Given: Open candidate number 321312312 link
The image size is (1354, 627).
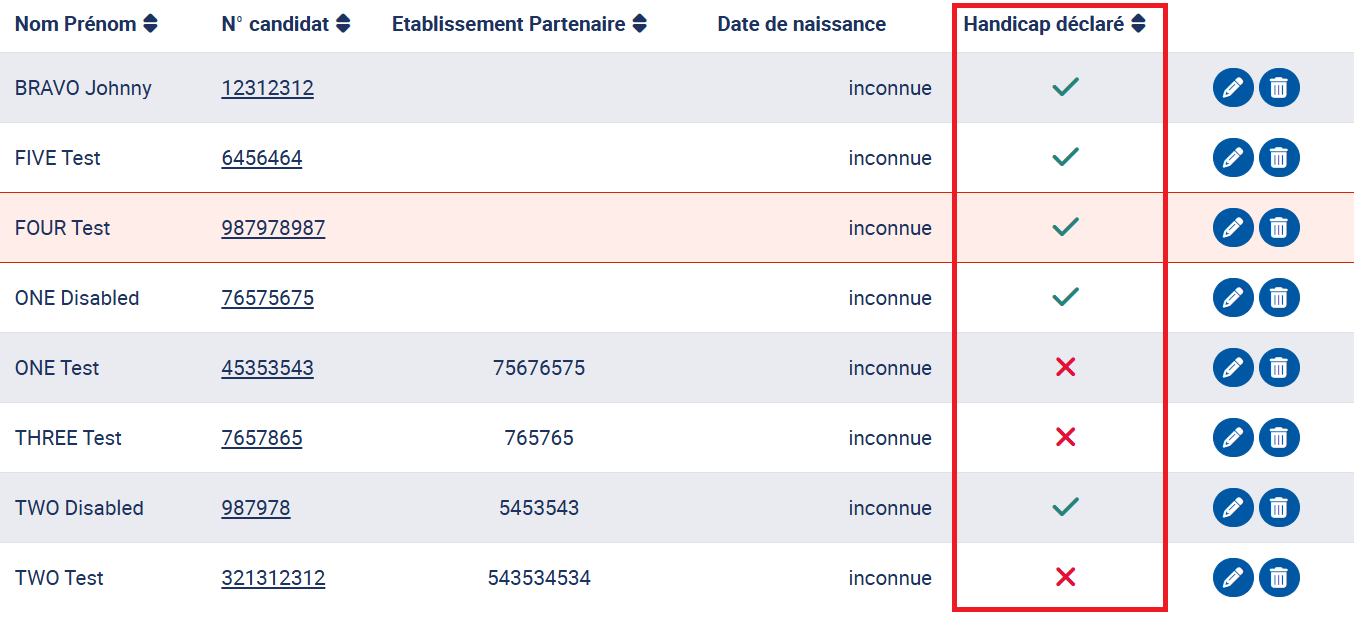Looking at the screenshot, I should [x=273, y=578].
